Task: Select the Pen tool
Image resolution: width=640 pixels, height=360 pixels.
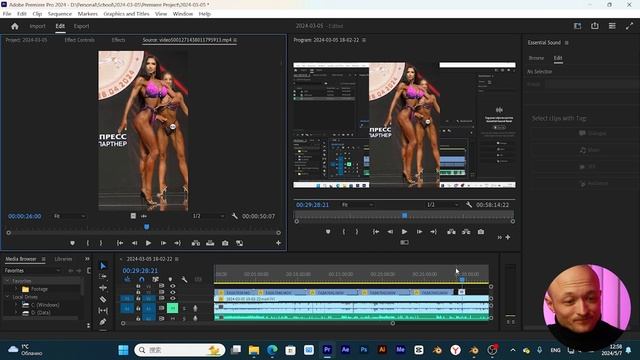Action: [x=103, y=322]
